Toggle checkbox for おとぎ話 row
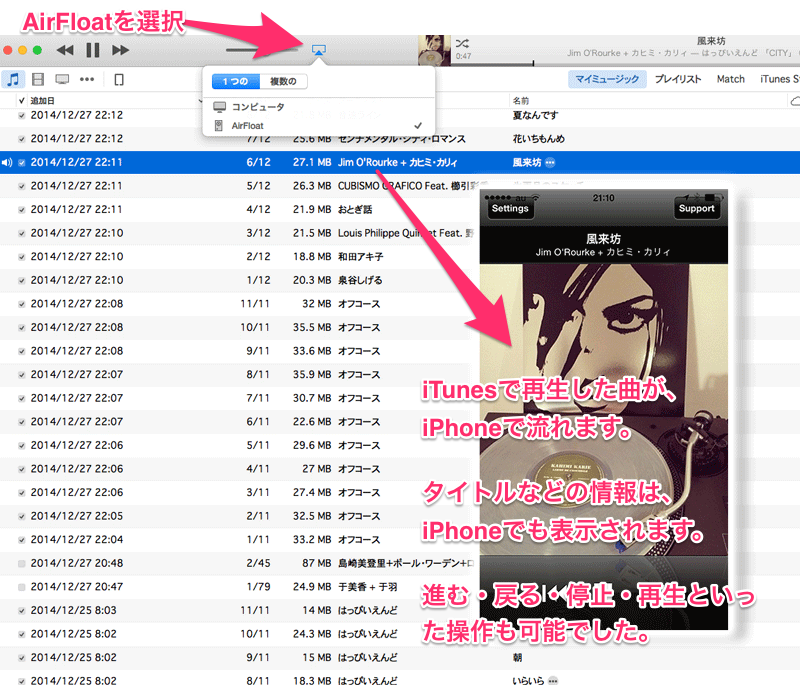The width and height of the screenshot is (800, 685). pos(21,210)
